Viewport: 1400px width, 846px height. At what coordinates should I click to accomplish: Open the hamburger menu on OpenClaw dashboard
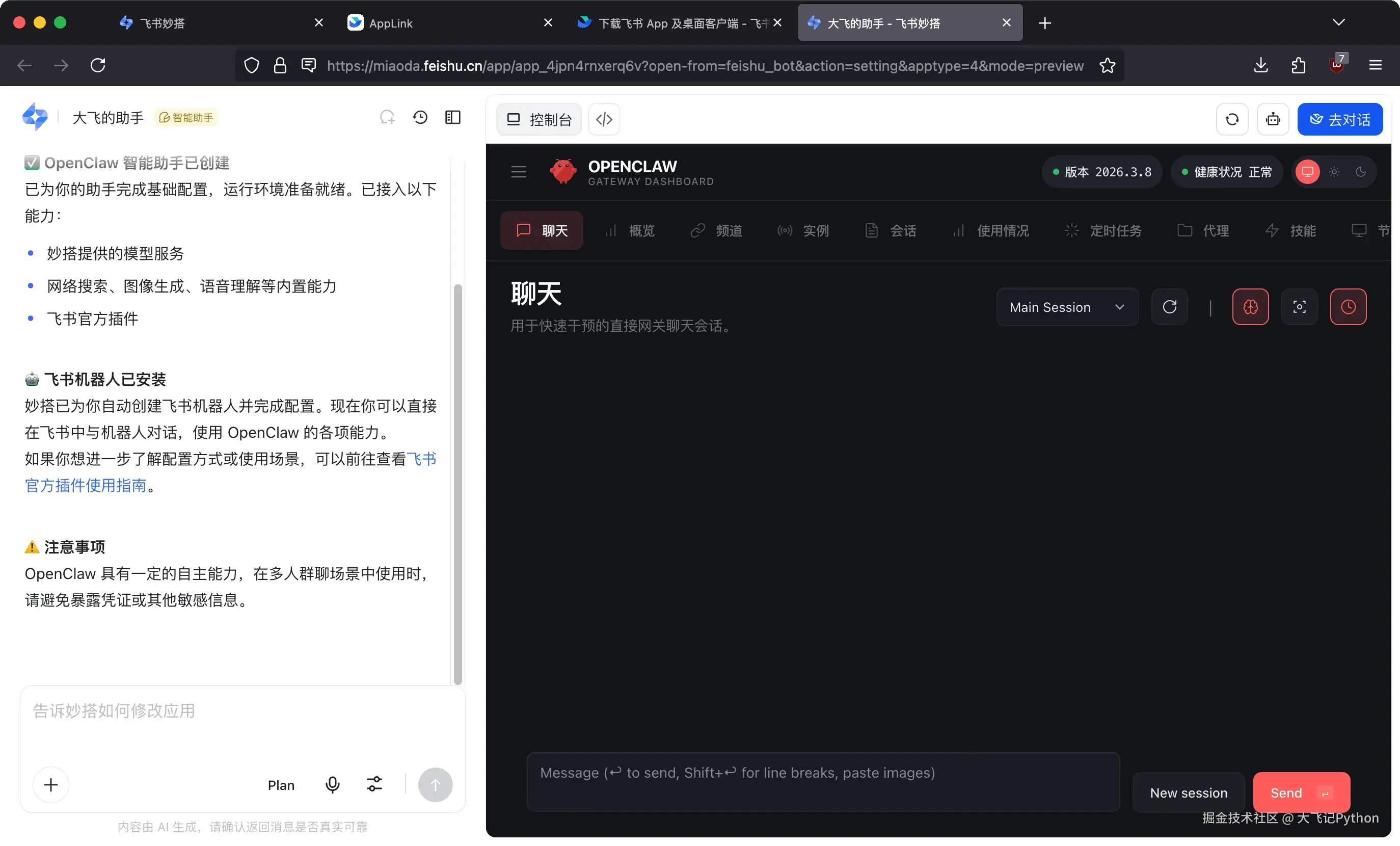[518, 171]
